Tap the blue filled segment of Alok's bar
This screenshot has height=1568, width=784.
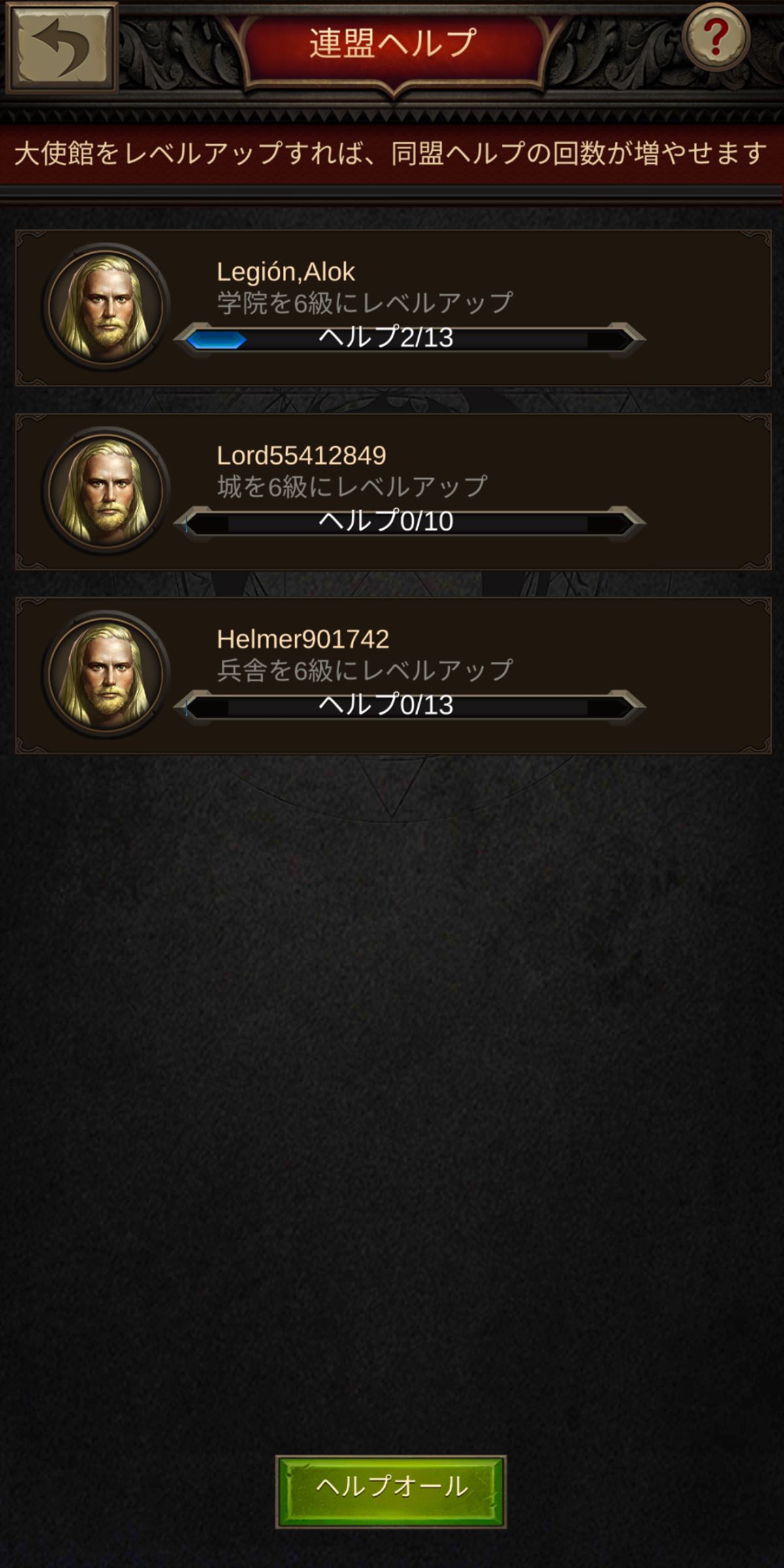pos(216,340)
